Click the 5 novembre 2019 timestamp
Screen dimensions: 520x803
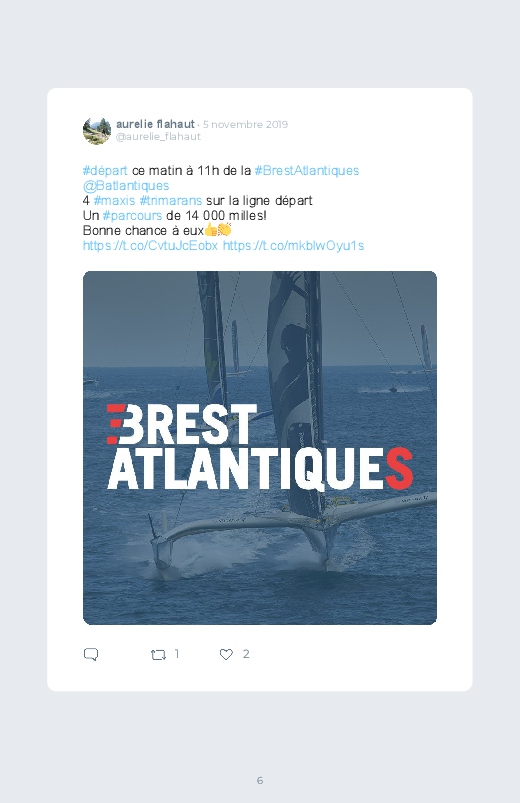[x=245, y=124]
